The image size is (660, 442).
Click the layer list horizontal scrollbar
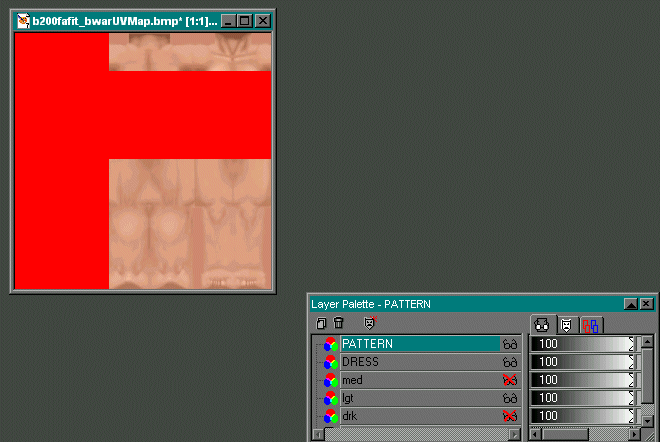(417, 434)
